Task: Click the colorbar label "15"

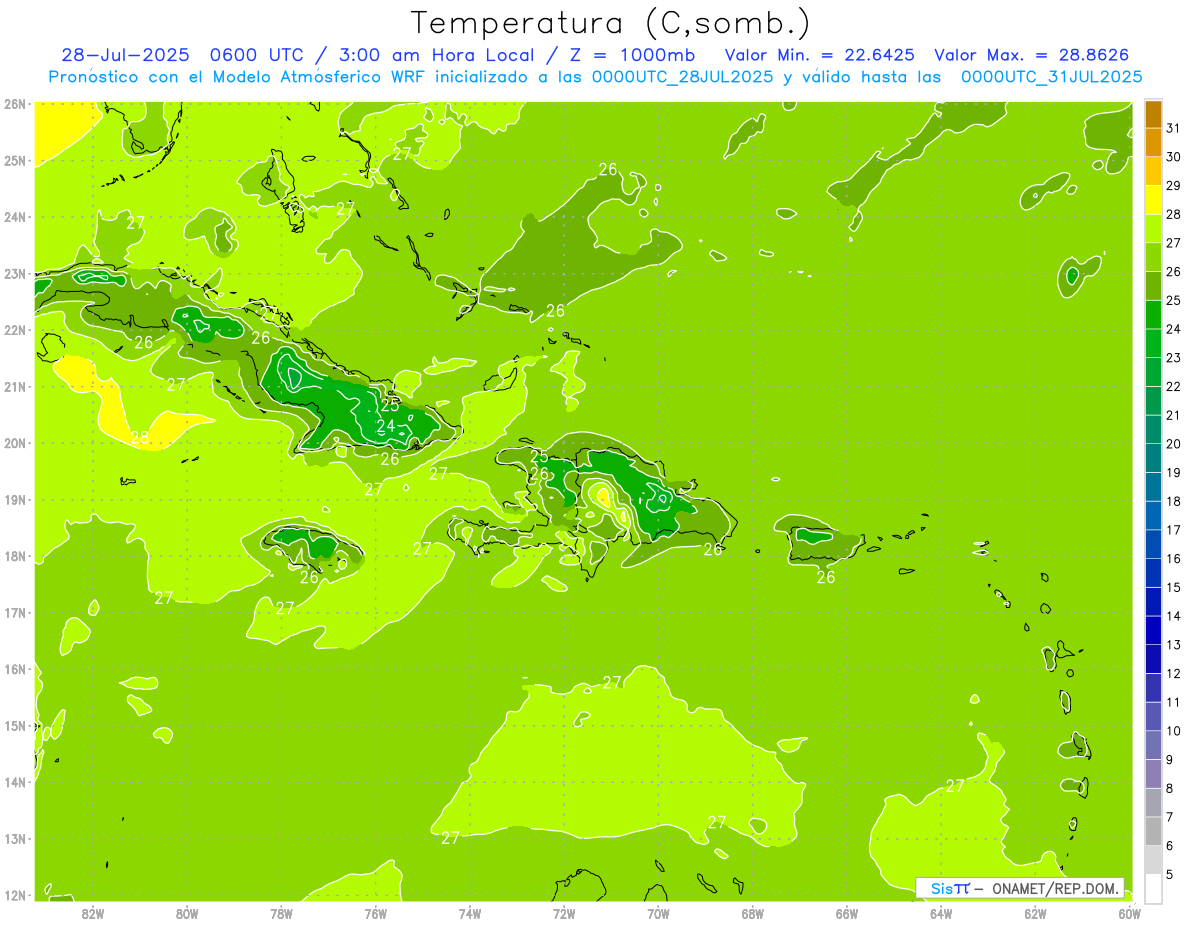Action: pos(1174,587)
